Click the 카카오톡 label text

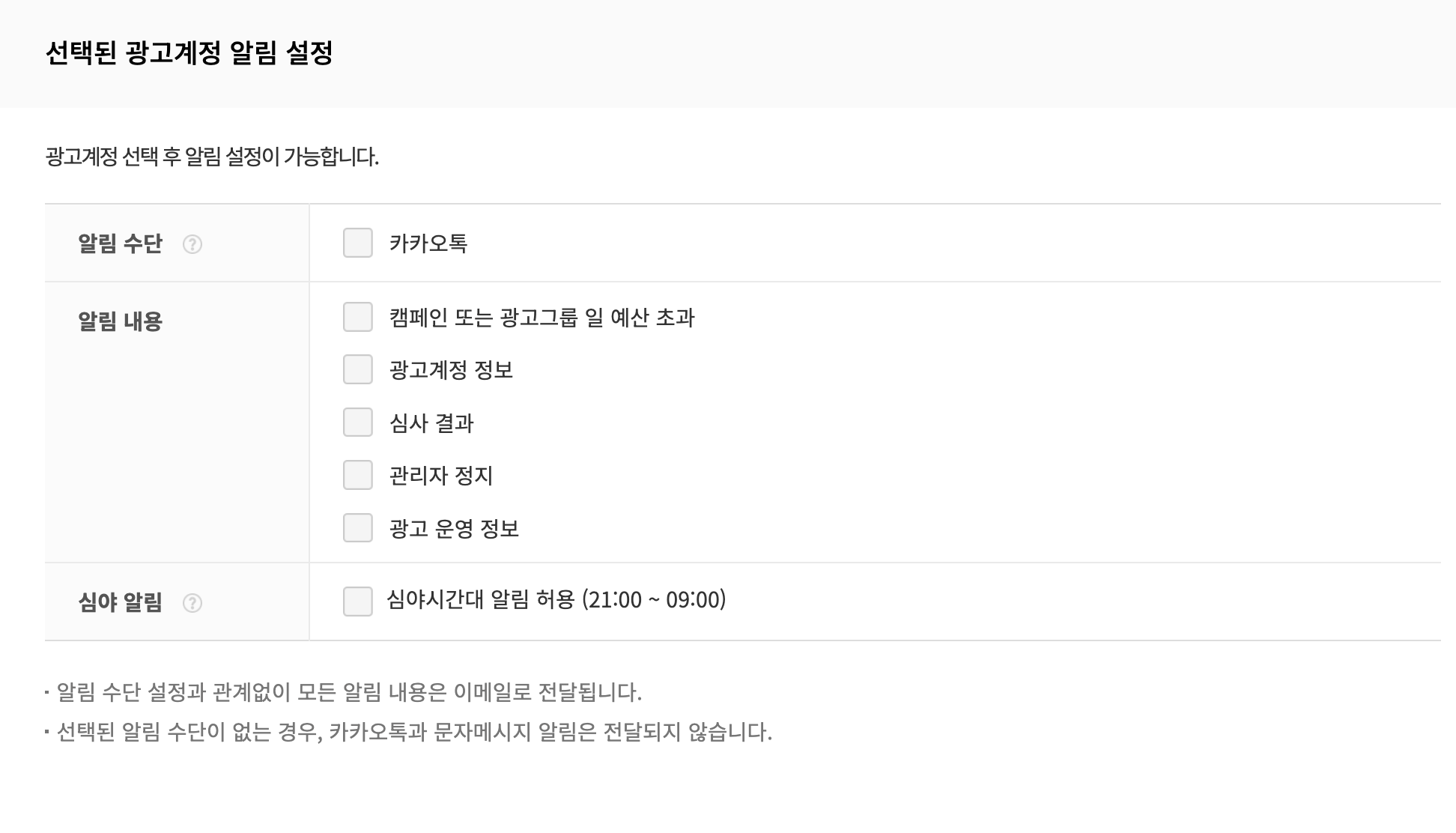[x=428, y=243]
